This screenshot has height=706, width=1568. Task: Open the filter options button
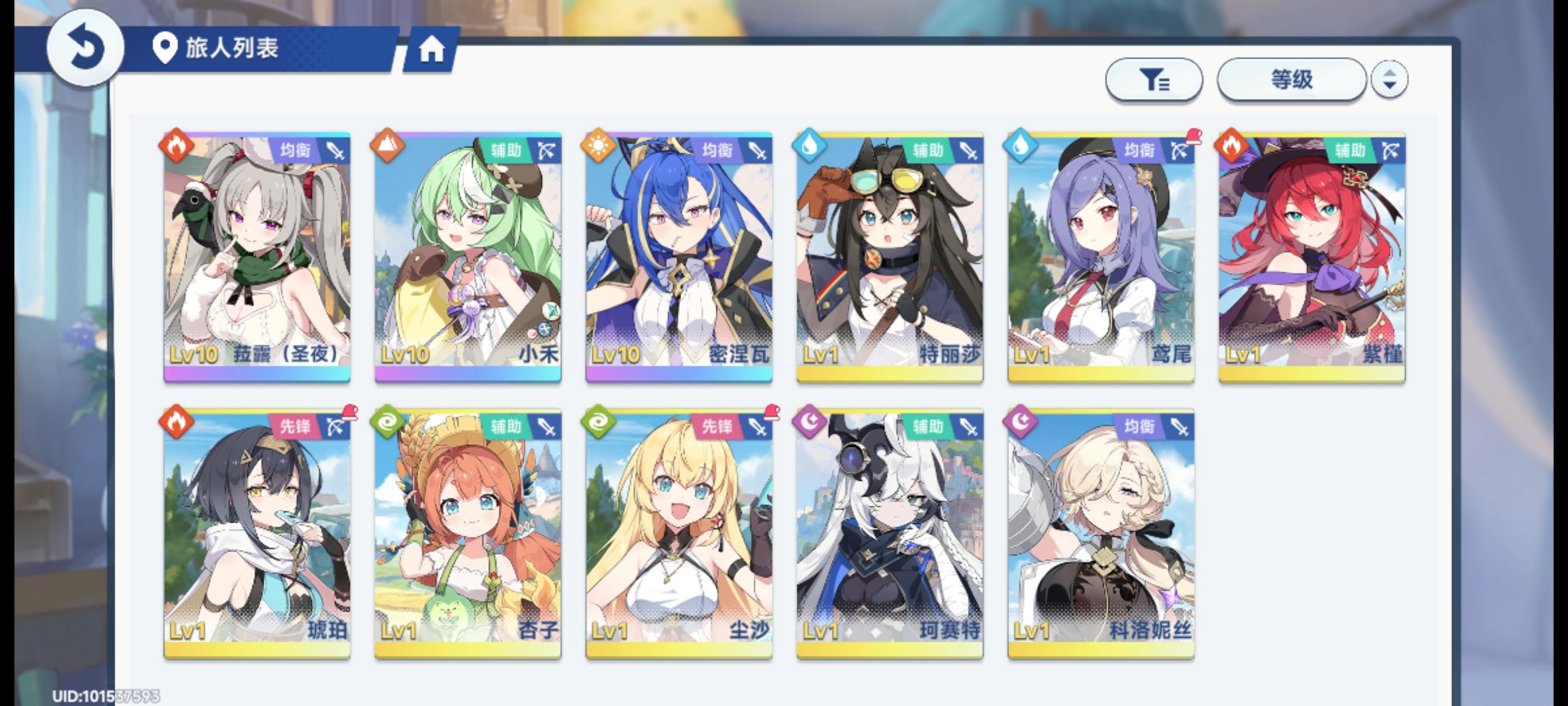[1154, 79]
